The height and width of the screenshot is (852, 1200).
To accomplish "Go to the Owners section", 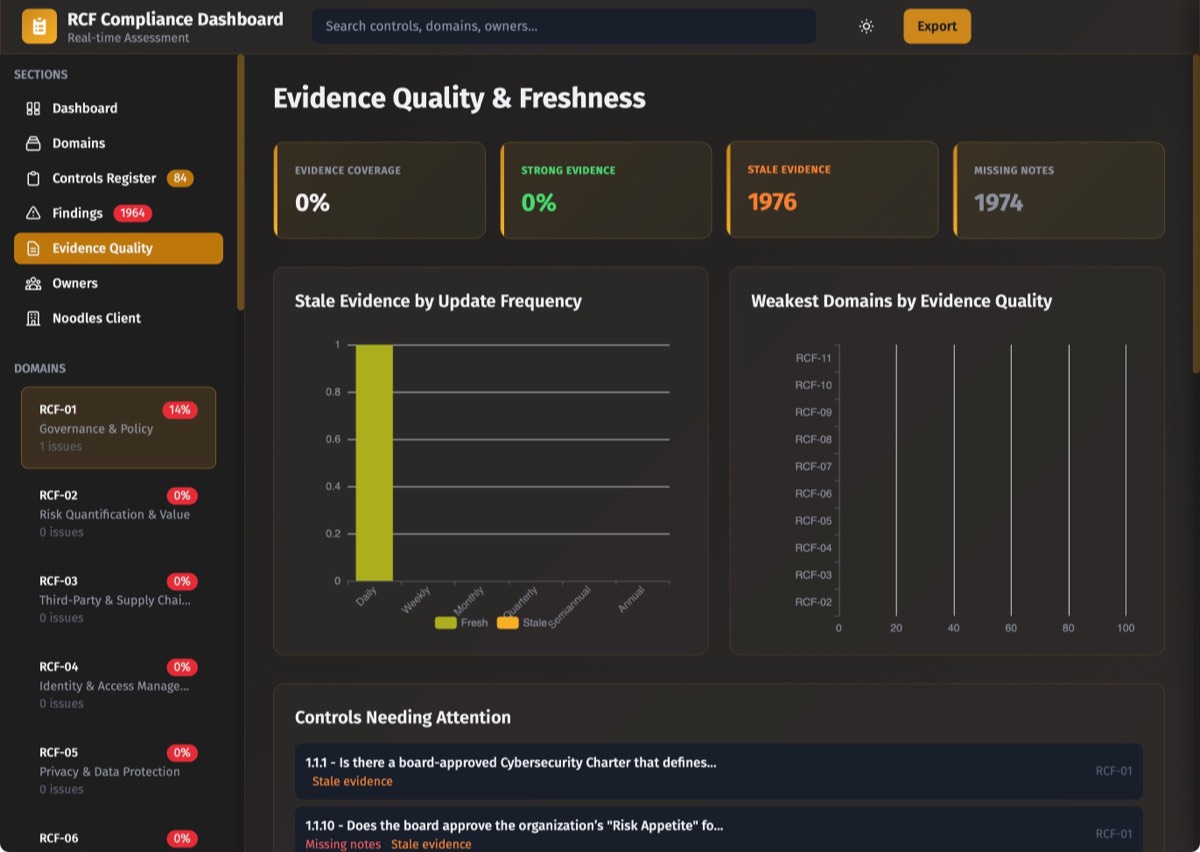I will click(x=75, y=283).
